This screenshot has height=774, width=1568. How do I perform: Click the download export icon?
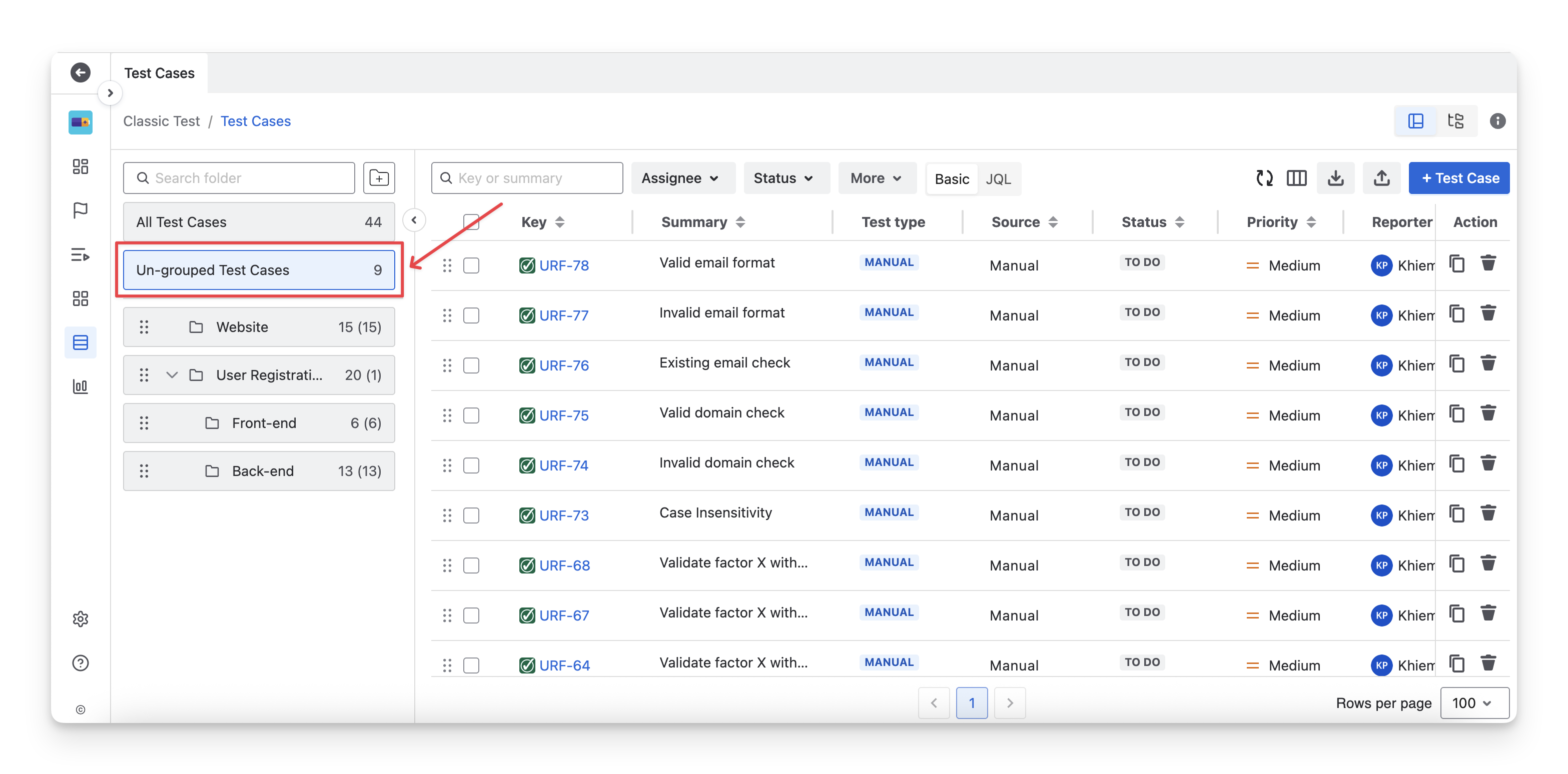pos(1335,178)
